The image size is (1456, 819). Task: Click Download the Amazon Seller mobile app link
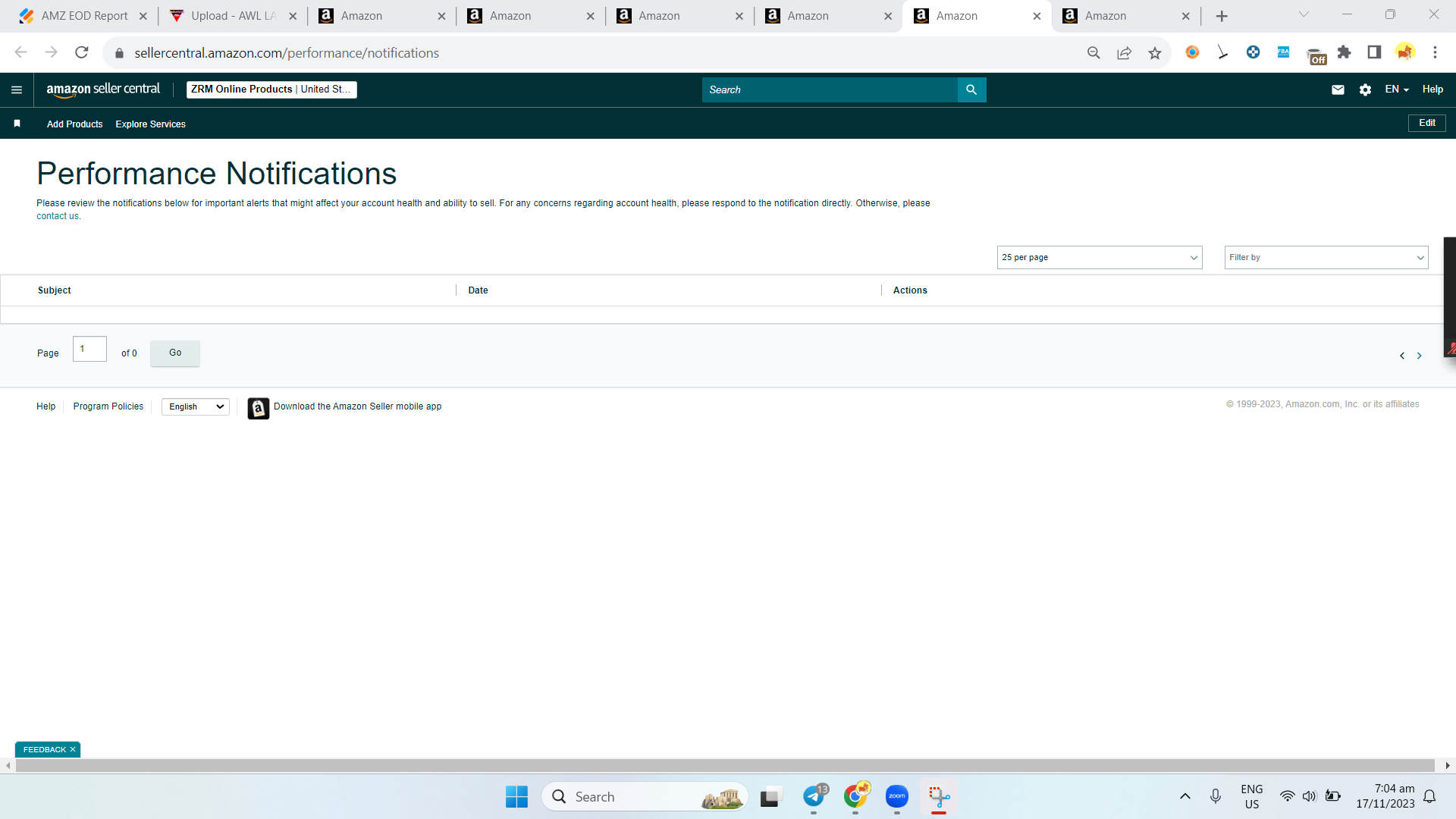(x=357, y=406)
